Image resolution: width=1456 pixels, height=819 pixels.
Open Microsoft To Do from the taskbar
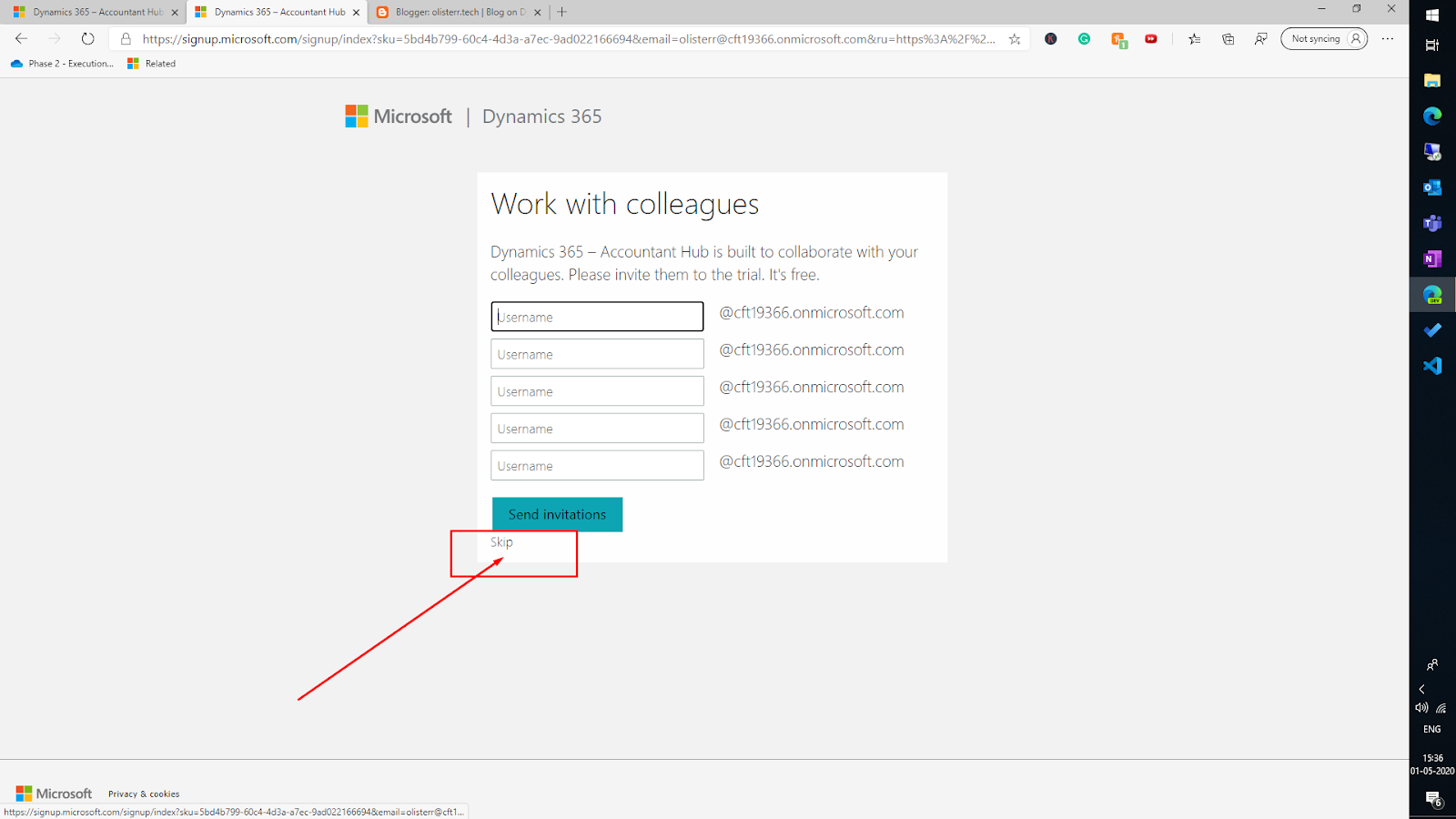[1432, 330]
